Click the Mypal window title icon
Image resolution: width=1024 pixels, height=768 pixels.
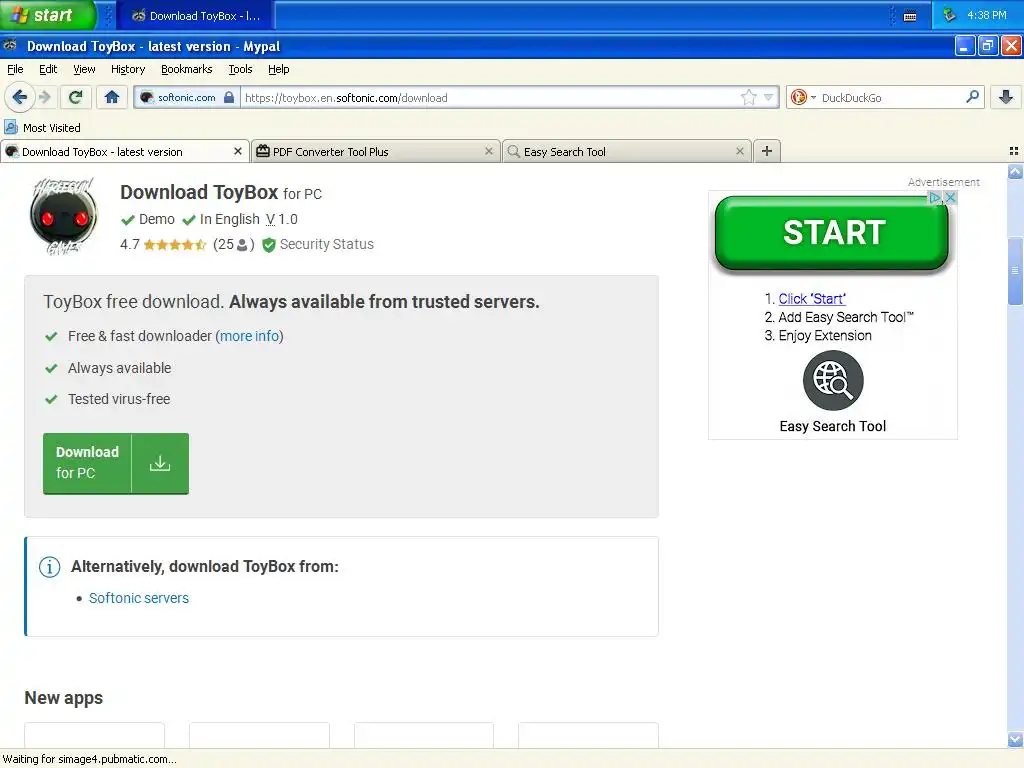10,46
